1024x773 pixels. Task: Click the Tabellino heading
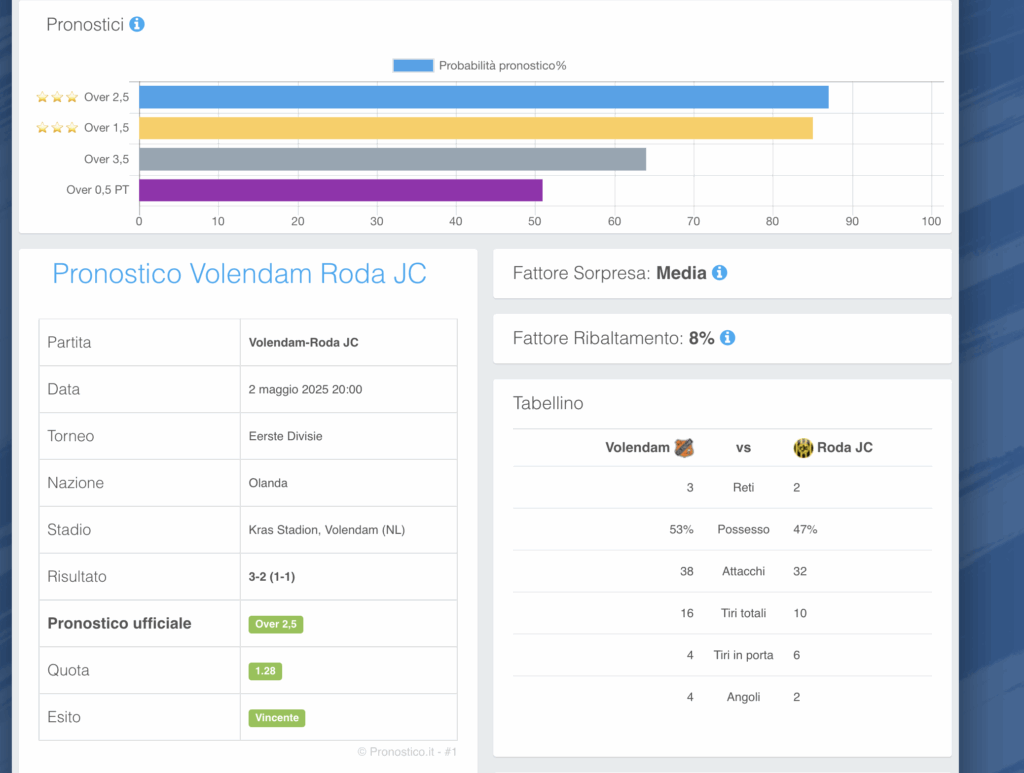click(548, 403)
